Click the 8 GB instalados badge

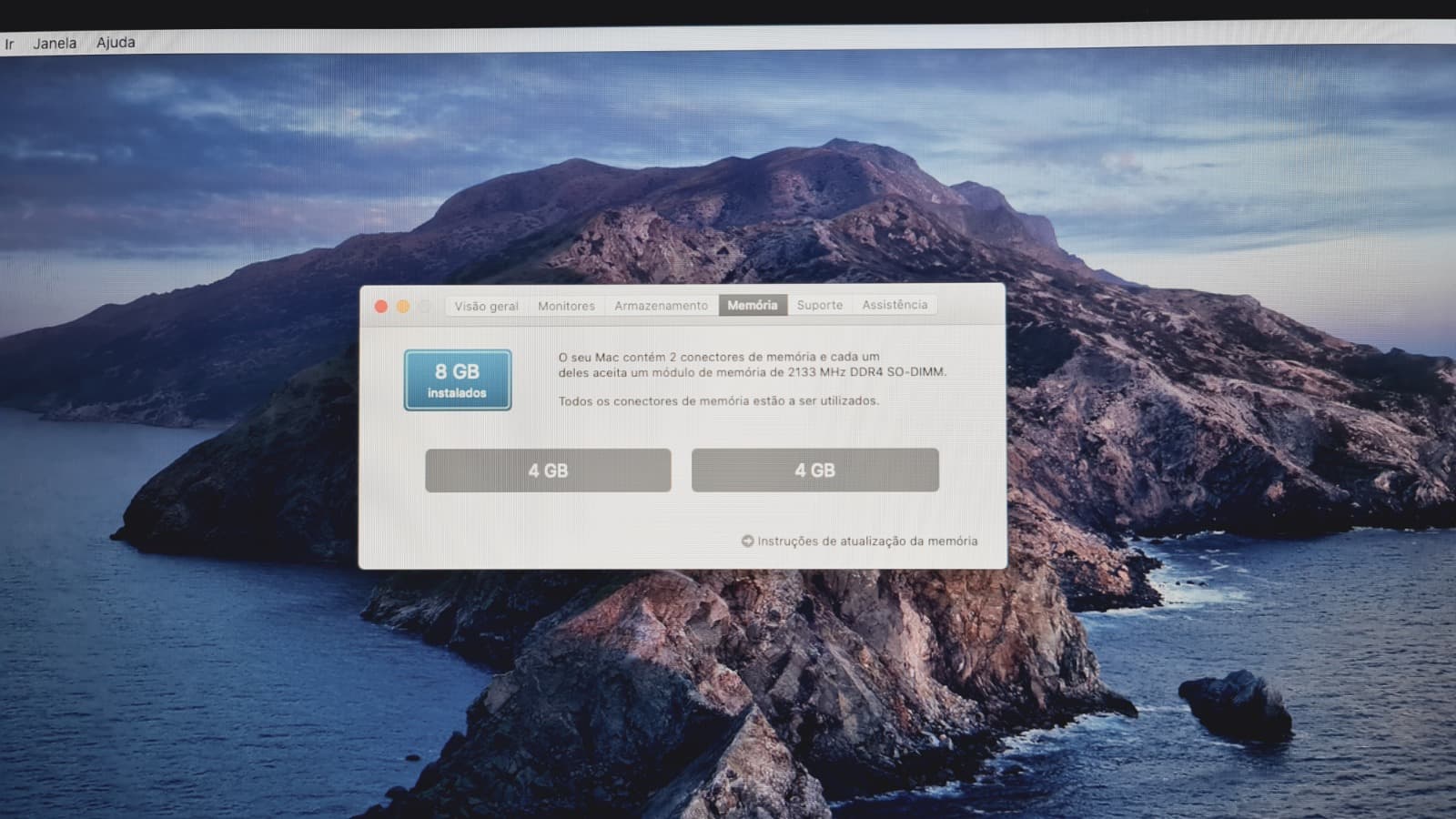[458, 379]
